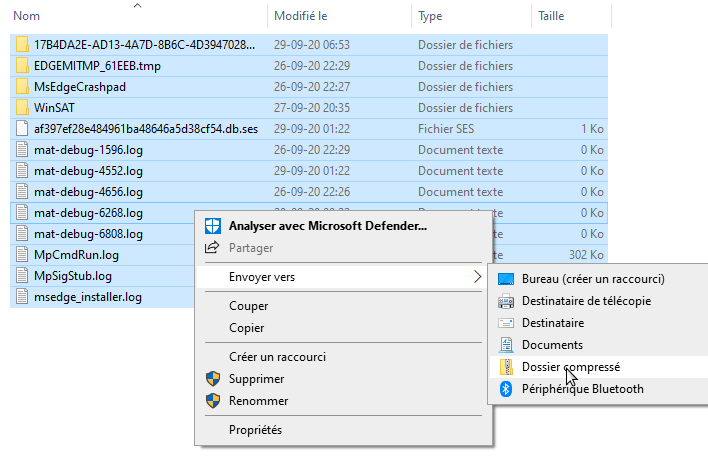Send to Destinataire

(x=599, y=323)
